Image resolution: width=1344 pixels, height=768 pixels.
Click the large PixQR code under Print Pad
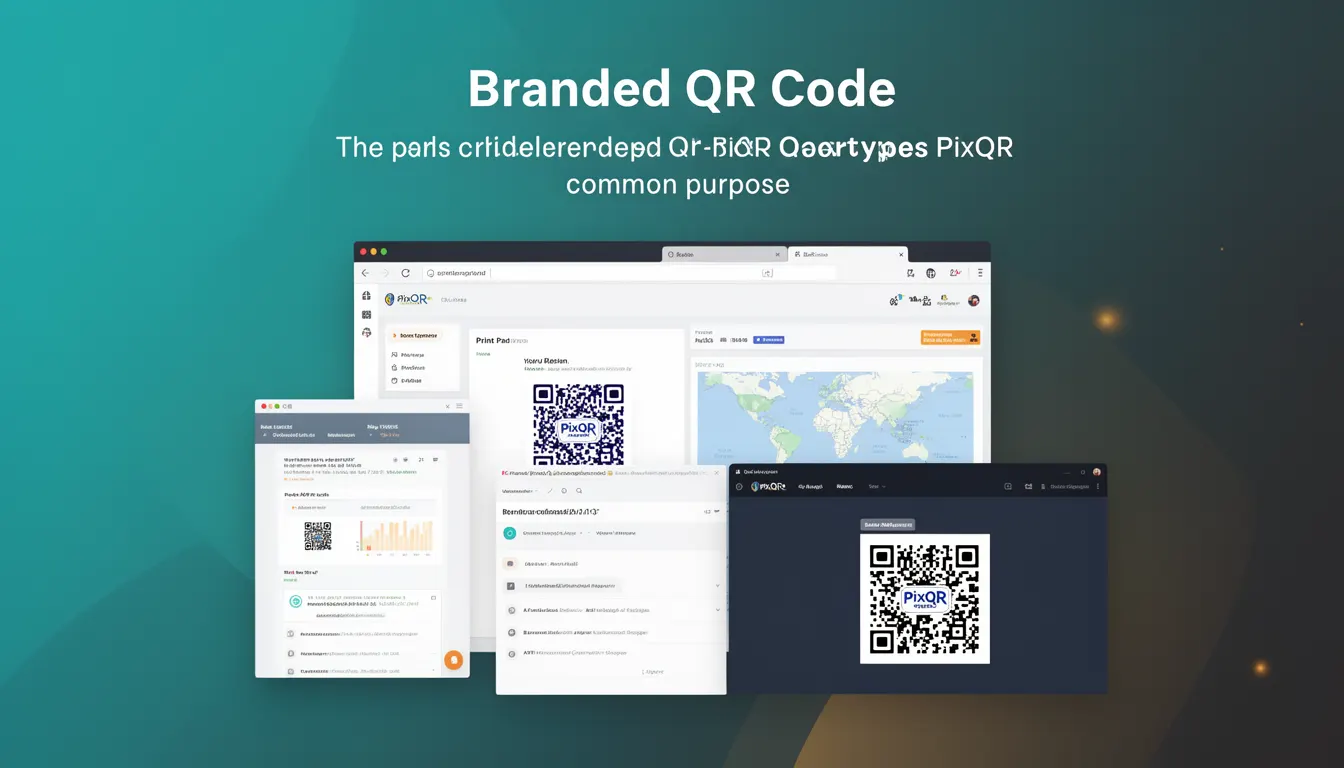click(x=578, y=424)
